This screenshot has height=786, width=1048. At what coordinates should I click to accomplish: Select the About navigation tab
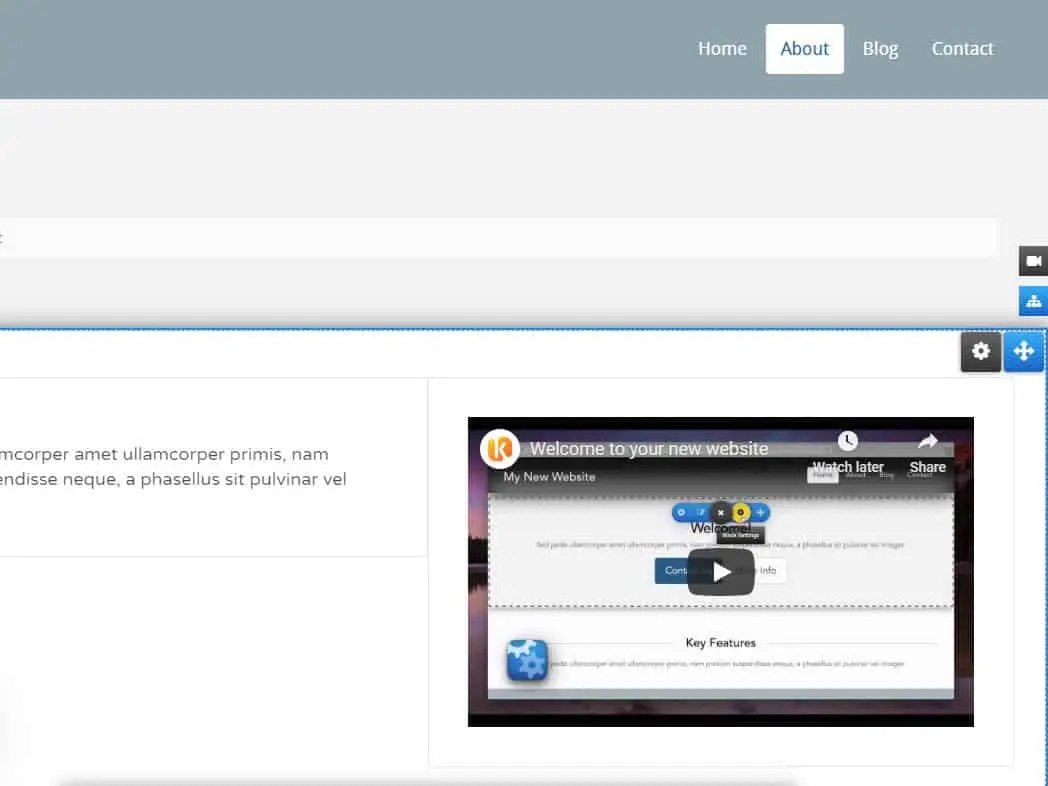click(x=805, y=49)
